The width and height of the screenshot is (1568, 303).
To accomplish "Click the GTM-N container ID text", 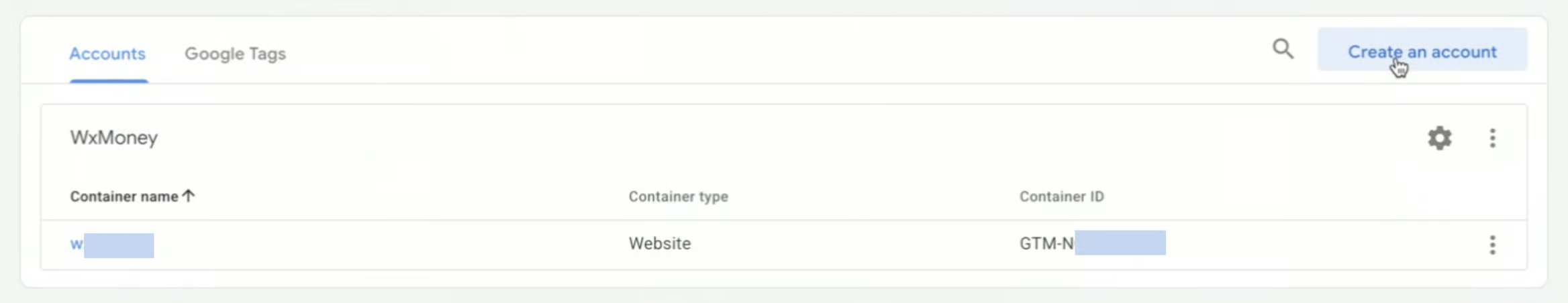I will (1046, 243).
